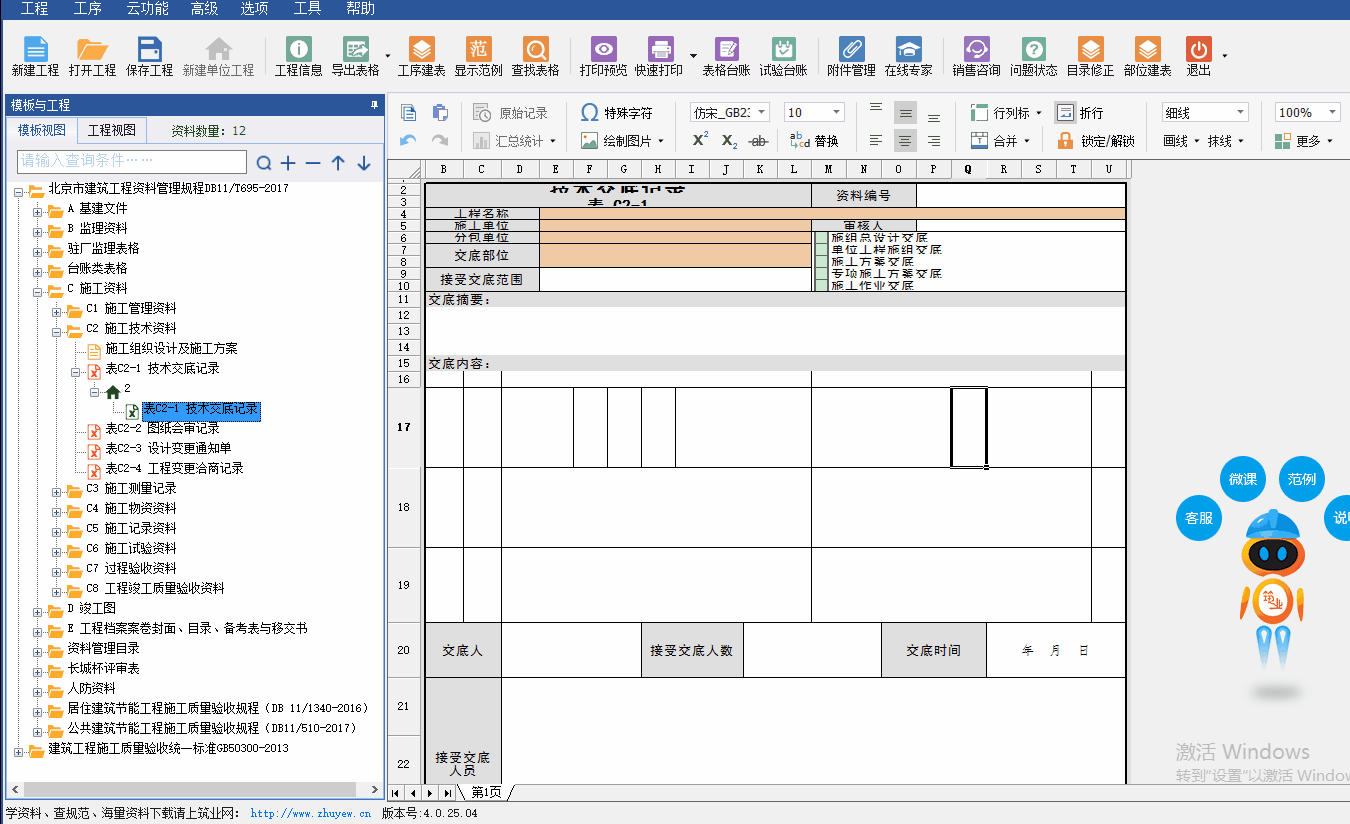Toggle 锁定/解锁 cell lock
Image resolution: width=1350 pixels, height=824 pixels.
pos(1095,141)
